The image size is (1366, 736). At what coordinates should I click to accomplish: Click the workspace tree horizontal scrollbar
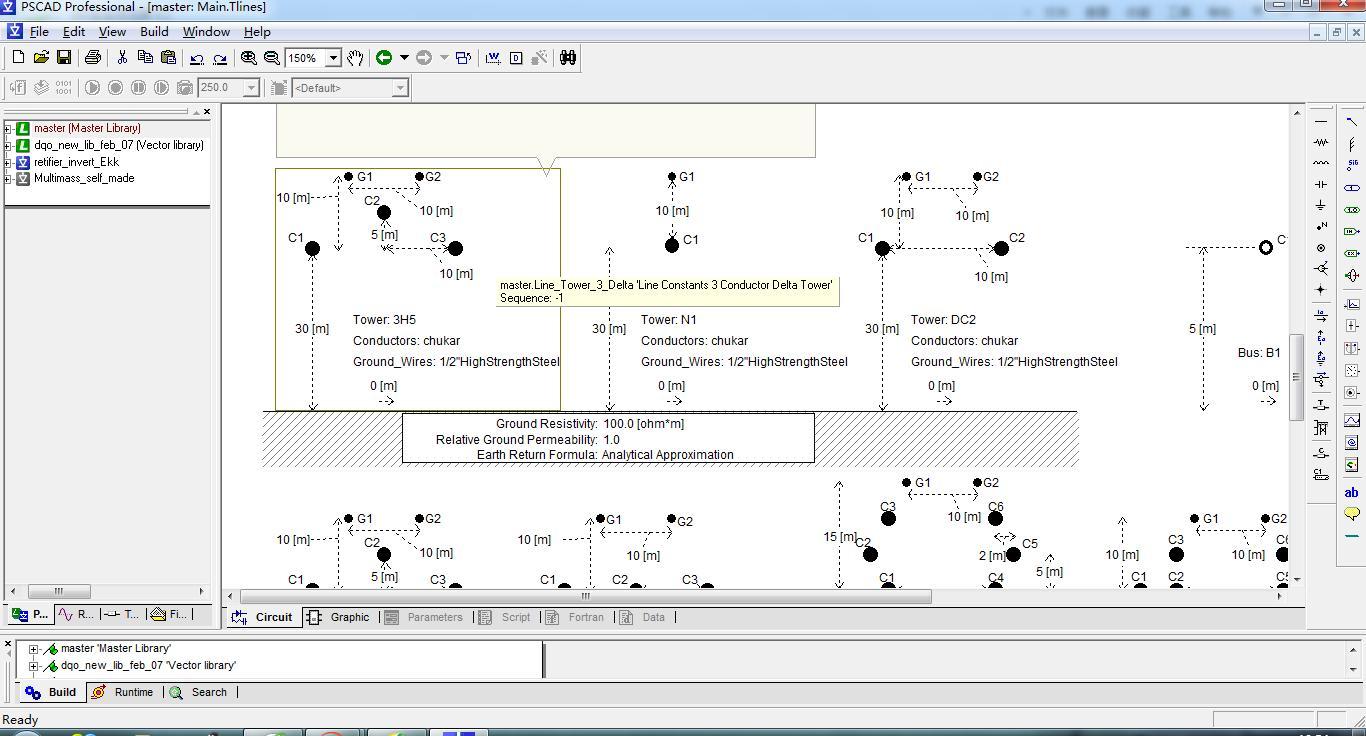pos(59,591)
